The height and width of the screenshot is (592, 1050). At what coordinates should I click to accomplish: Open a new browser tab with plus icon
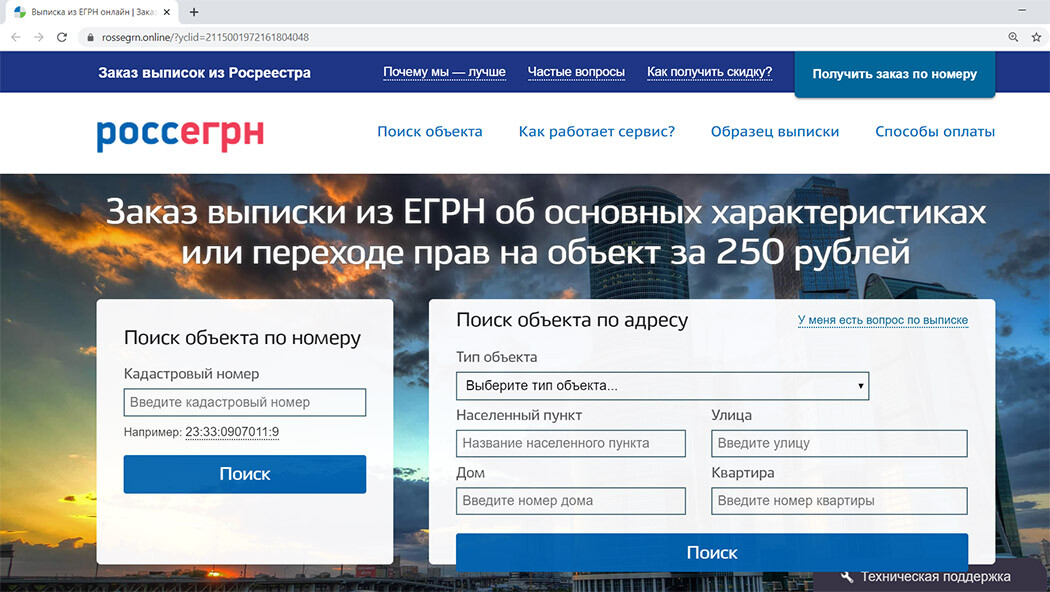[194, 12]
